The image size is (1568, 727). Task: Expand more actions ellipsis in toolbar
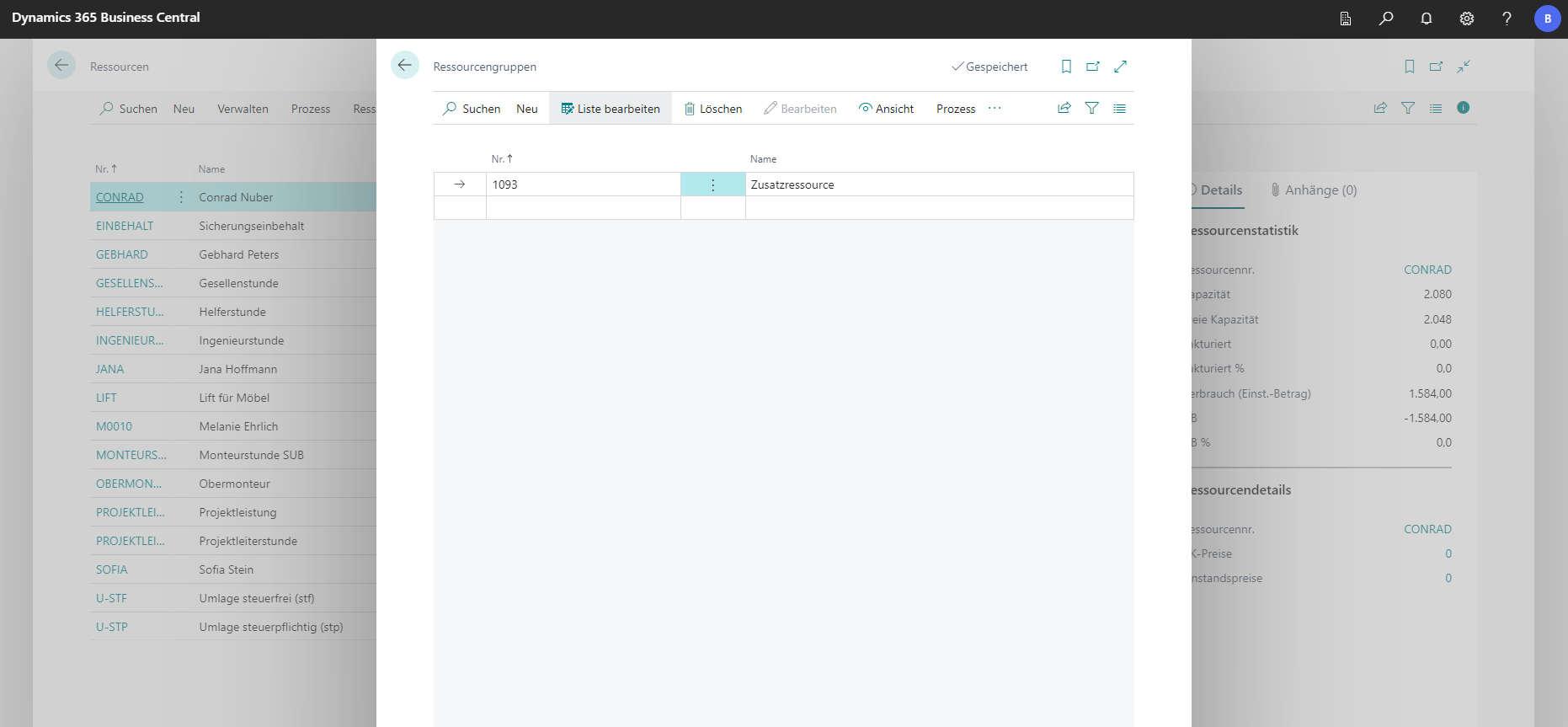[x=995, y=108]
